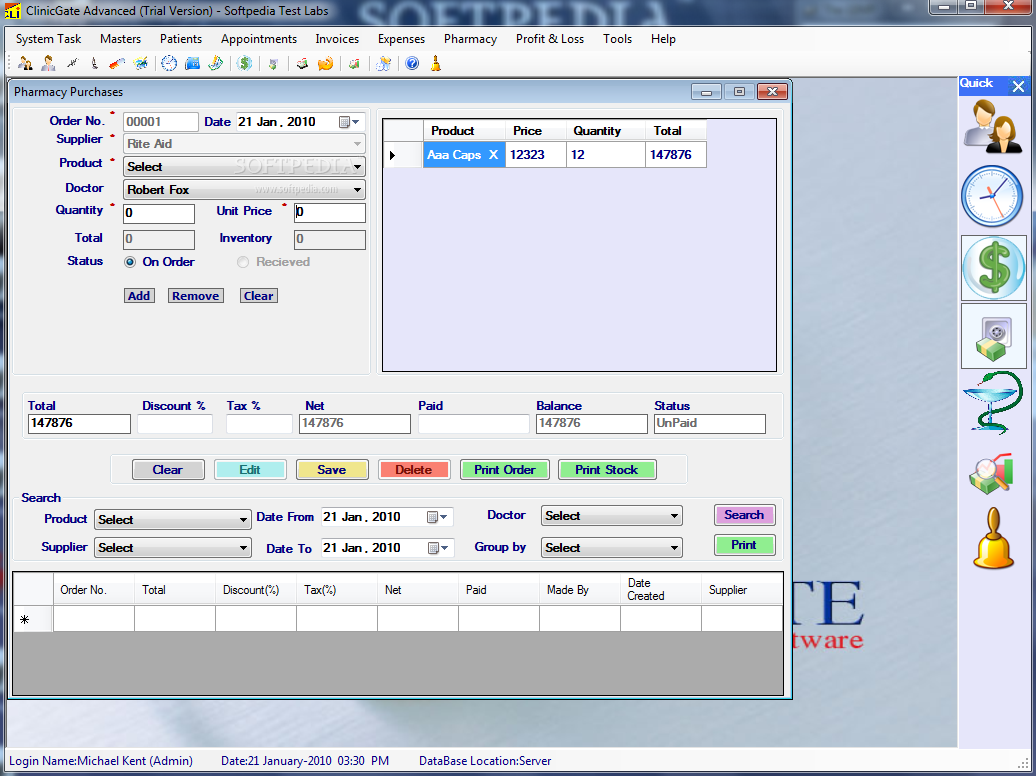Click the blue user tools toolbar icon
1036x776 pixels.
click(383, 63)
